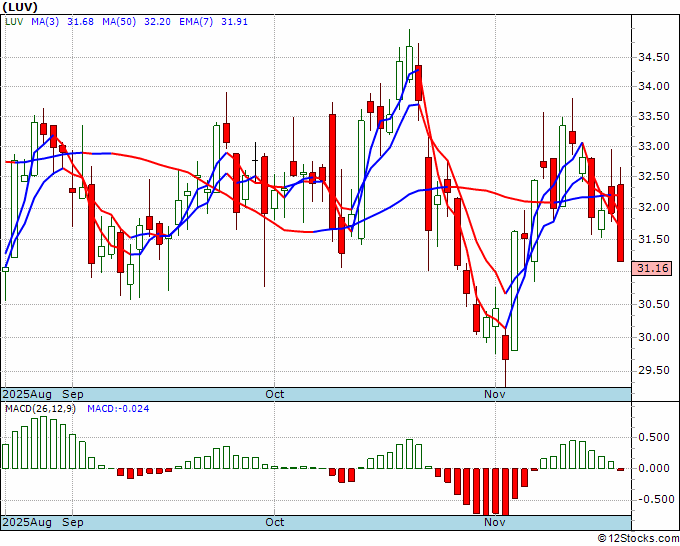680x546 pixels.
Task: Click the 33.00 price axis label
Action: click(654, 147)
